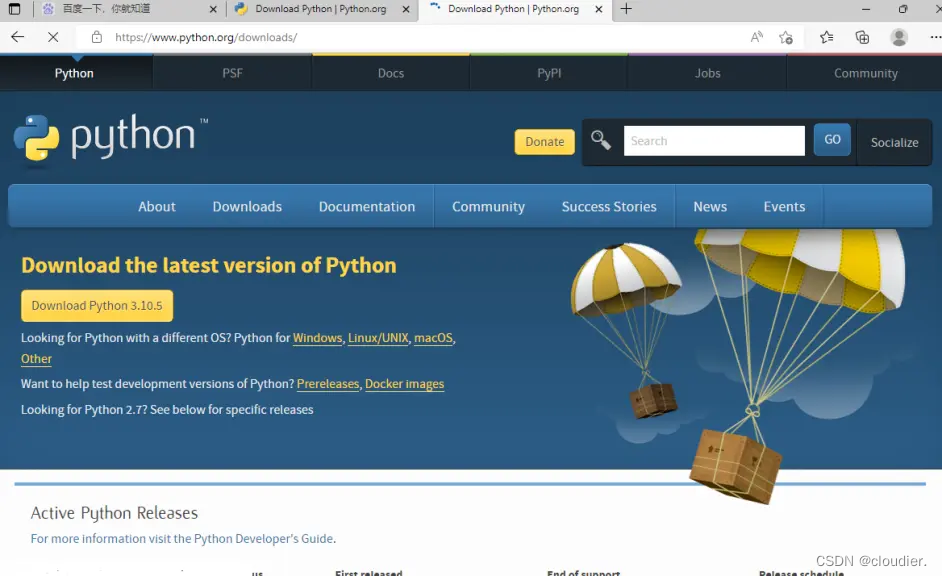Screen dimensions: 942x576
Task: Open the Documentation menu
Action: (366, 207)
